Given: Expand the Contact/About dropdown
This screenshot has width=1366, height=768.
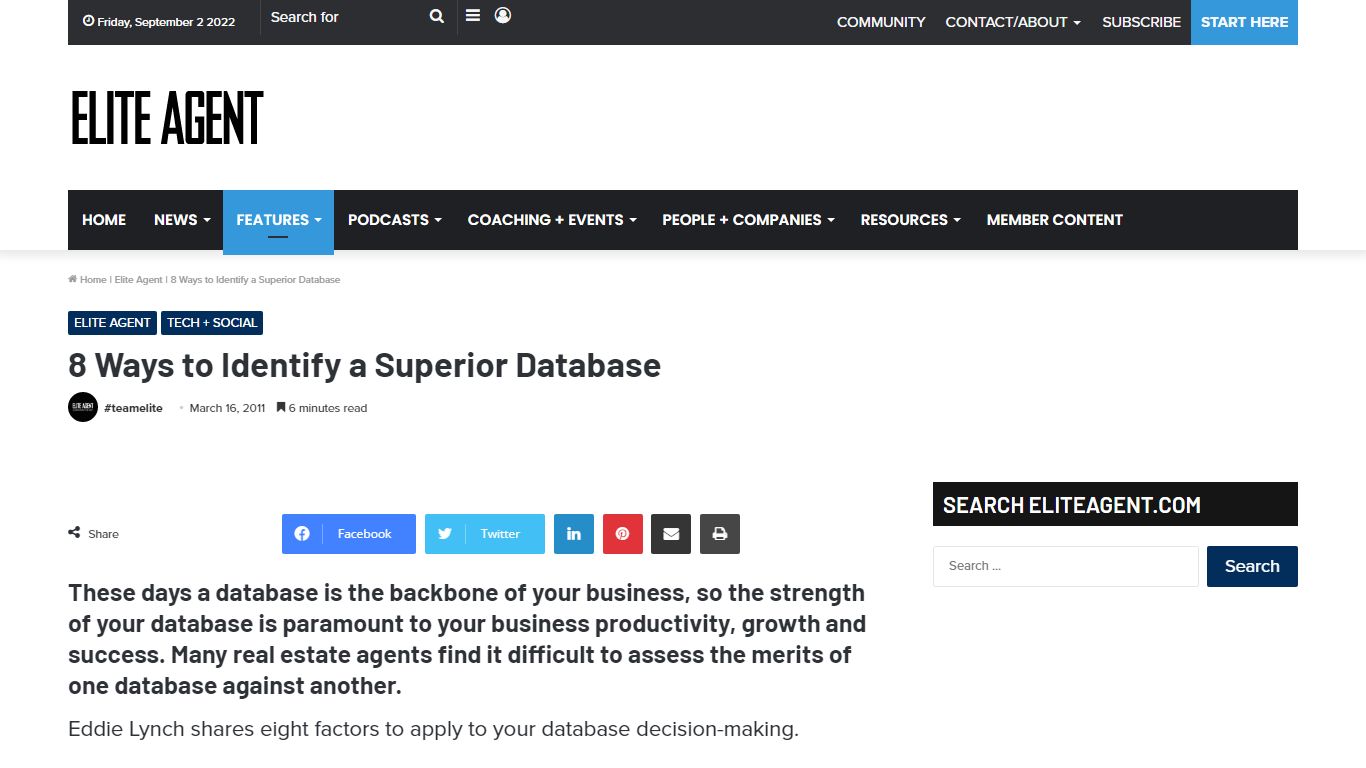Looking at the screenshot, I should pyautogui.click(x=1013, y=22).
